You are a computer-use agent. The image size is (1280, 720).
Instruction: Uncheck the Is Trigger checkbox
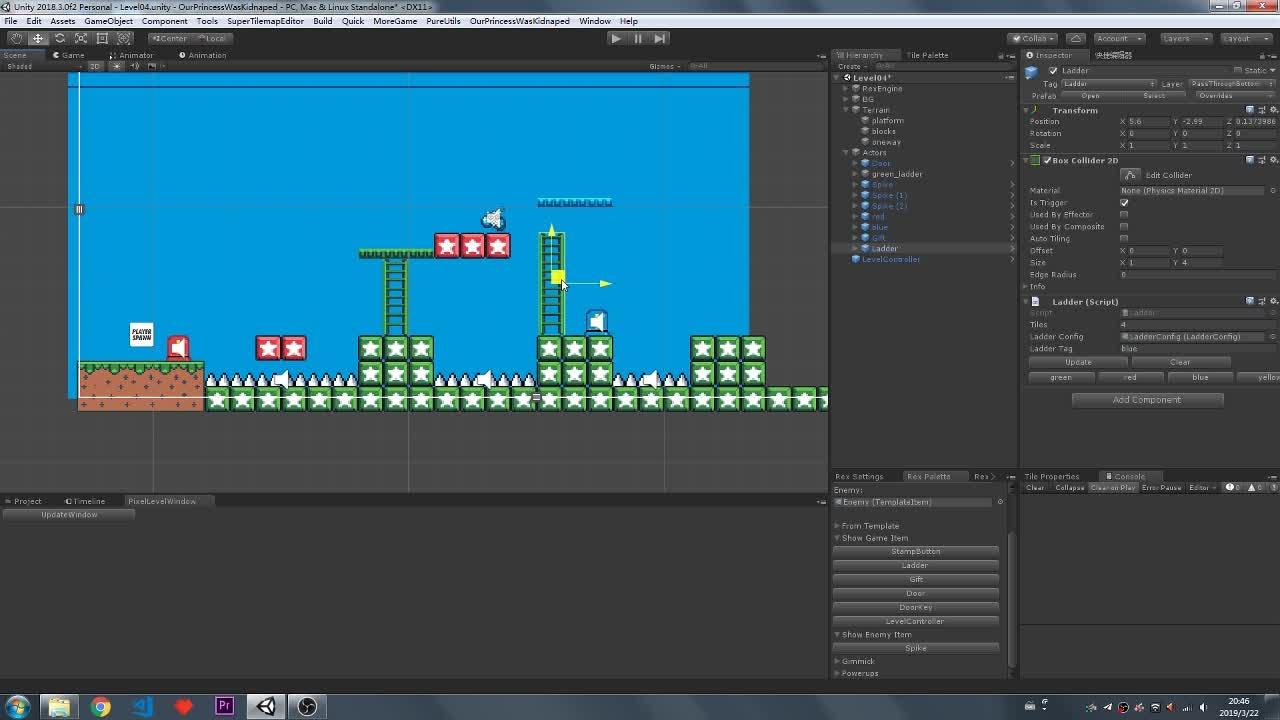point(1124,203)
